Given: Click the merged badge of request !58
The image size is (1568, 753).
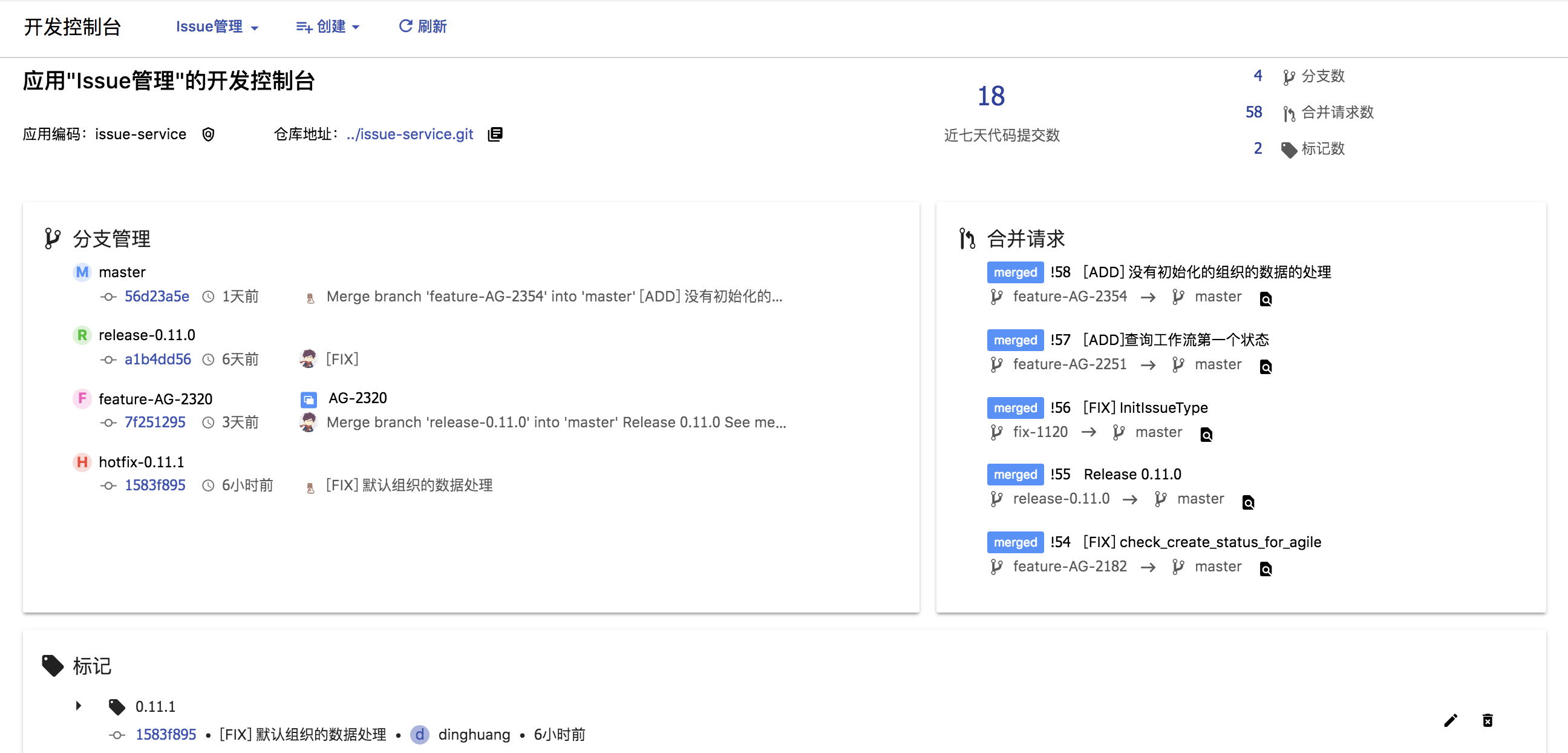Looking at the screenshot, I should [x=1015, y=272].
